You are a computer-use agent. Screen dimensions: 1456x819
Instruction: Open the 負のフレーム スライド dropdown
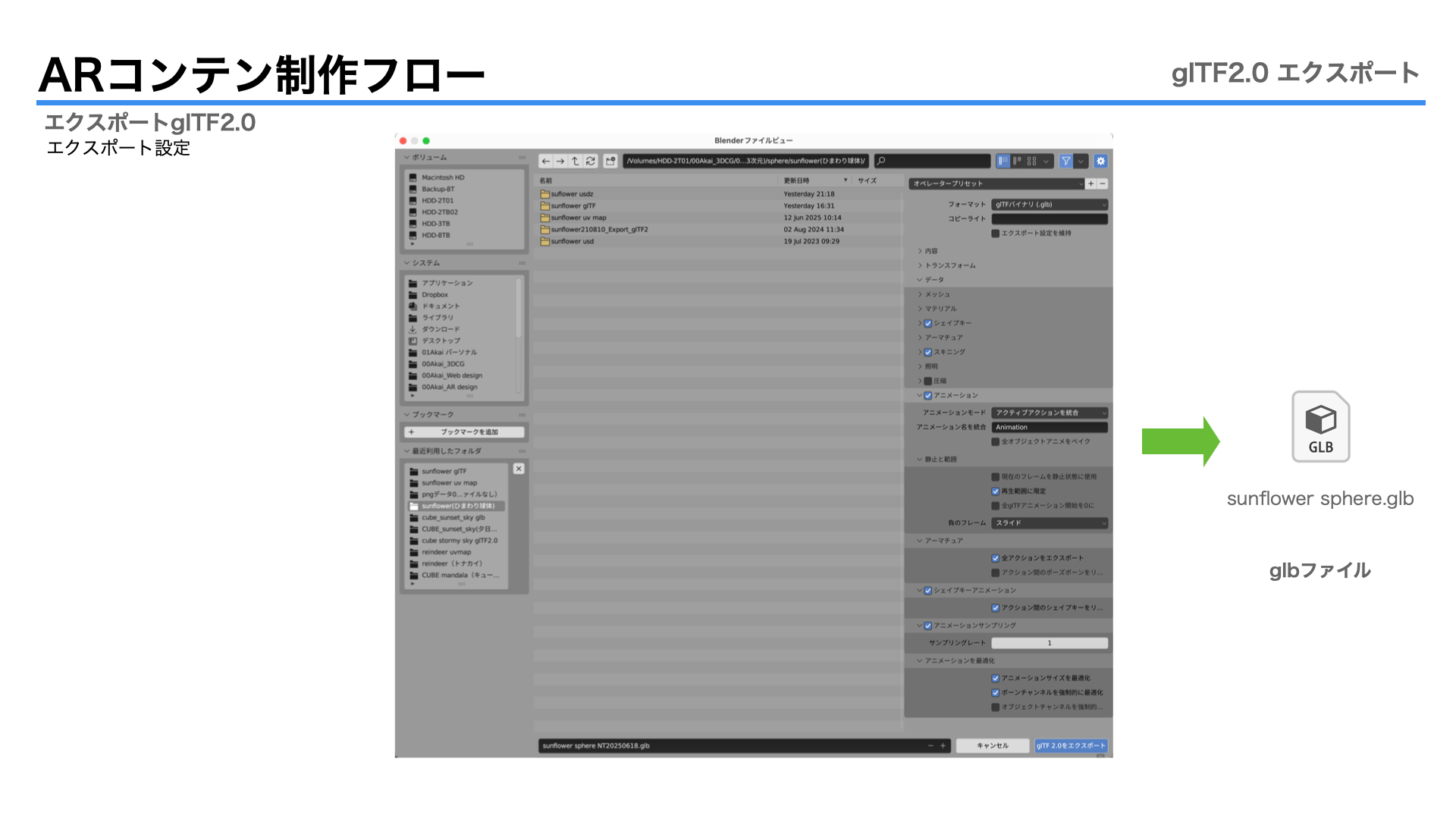(1050, 523)
